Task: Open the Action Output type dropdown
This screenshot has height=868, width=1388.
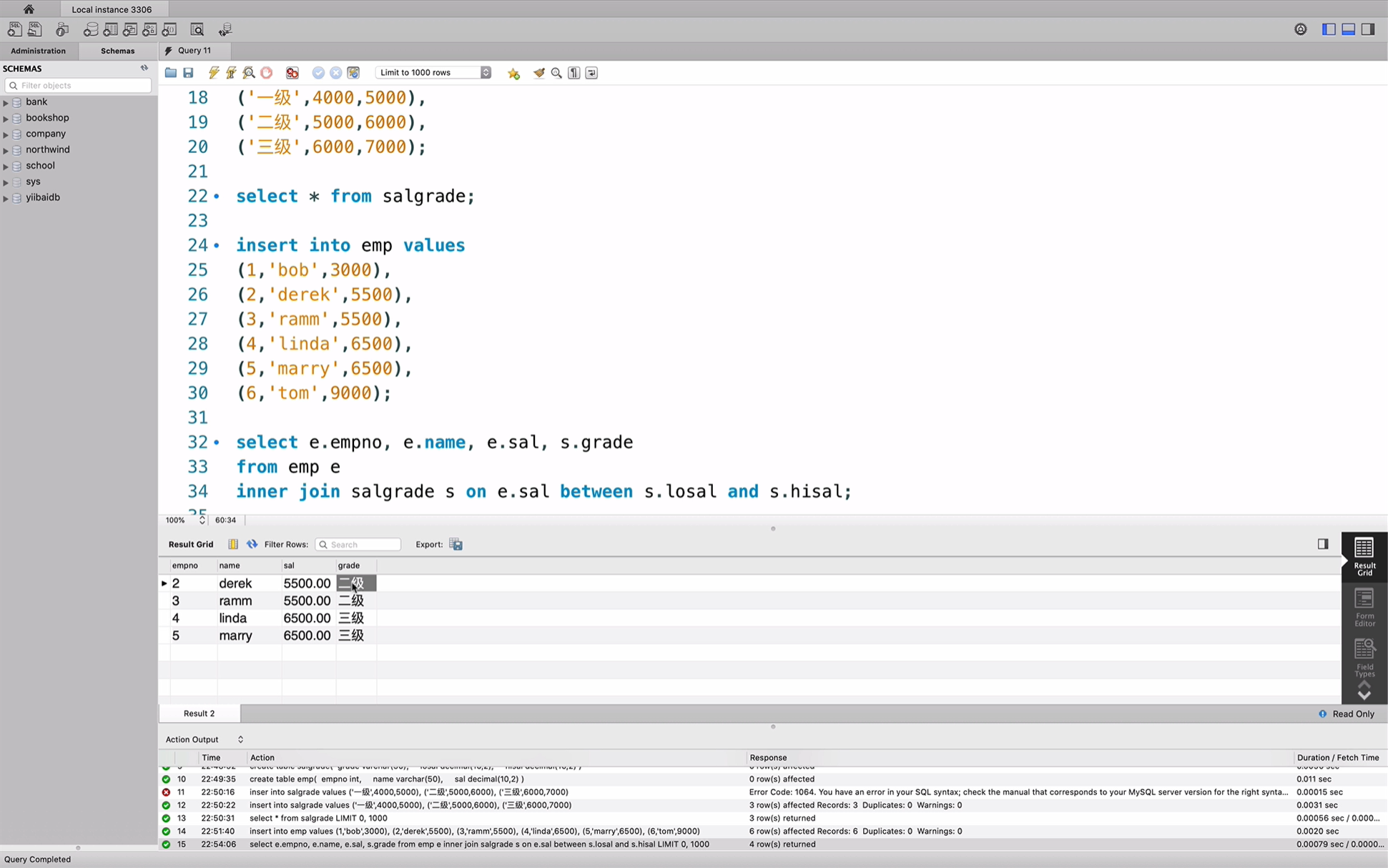Action: pyautogui.click(x=205, y=739)
